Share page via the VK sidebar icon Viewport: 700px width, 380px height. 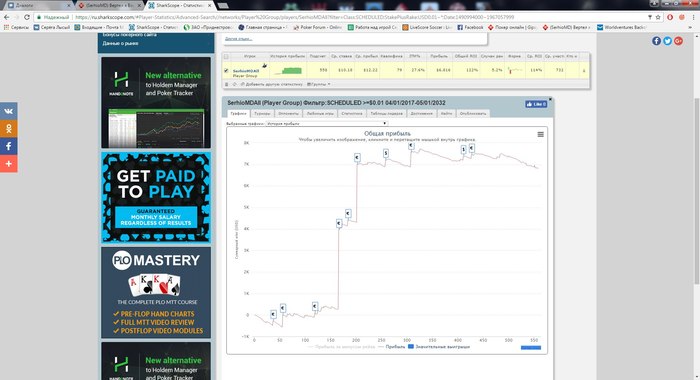point(8,111)
